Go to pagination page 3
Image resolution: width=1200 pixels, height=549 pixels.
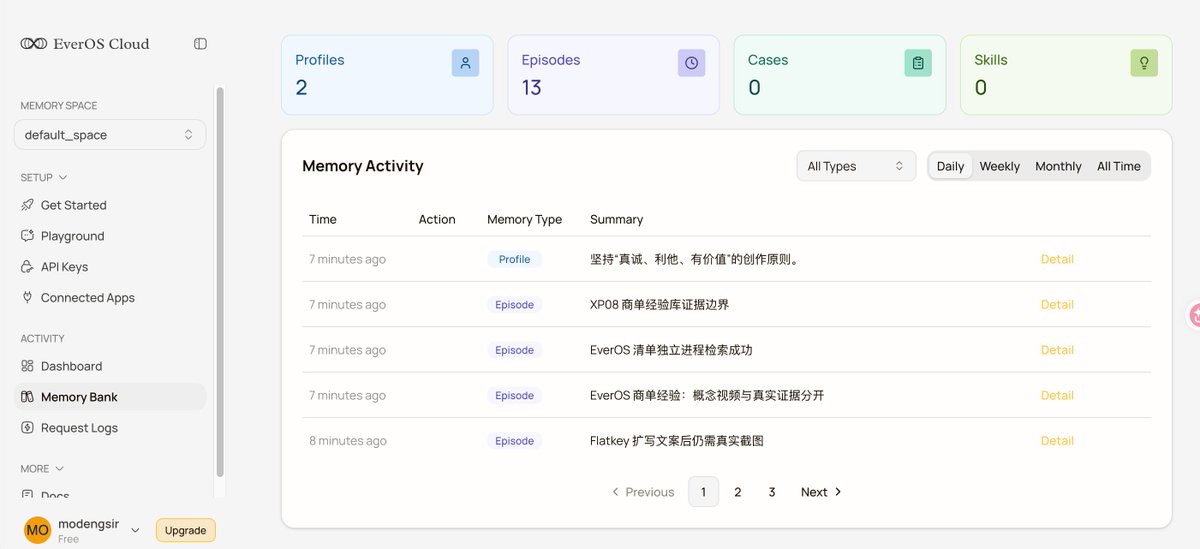click(772, 492)
